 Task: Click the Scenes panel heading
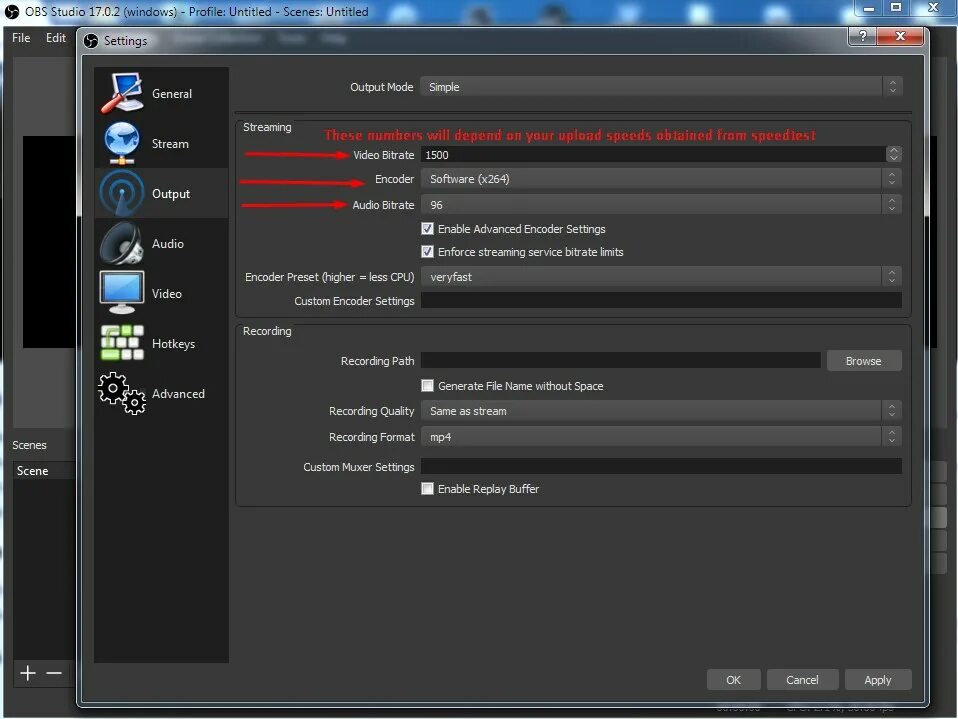[x=29, y=445]
